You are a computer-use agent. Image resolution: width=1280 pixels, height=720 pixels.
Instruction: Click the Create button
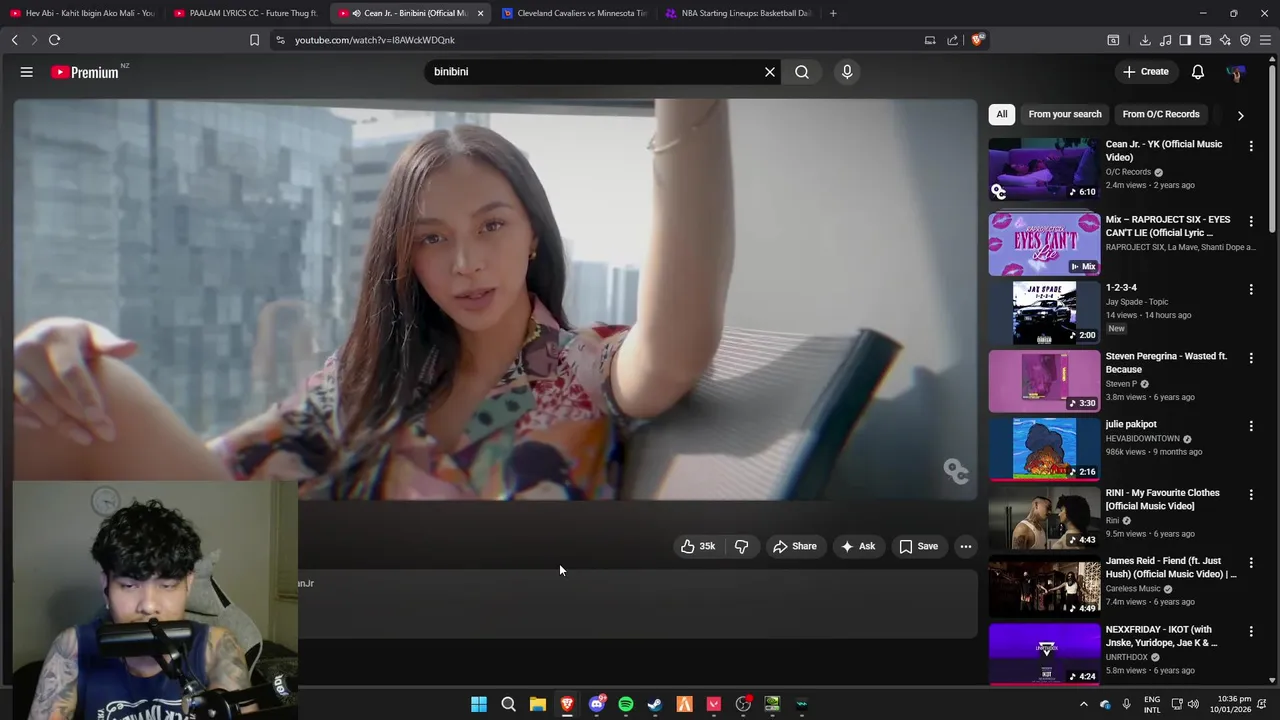(x=1145, y=72)
